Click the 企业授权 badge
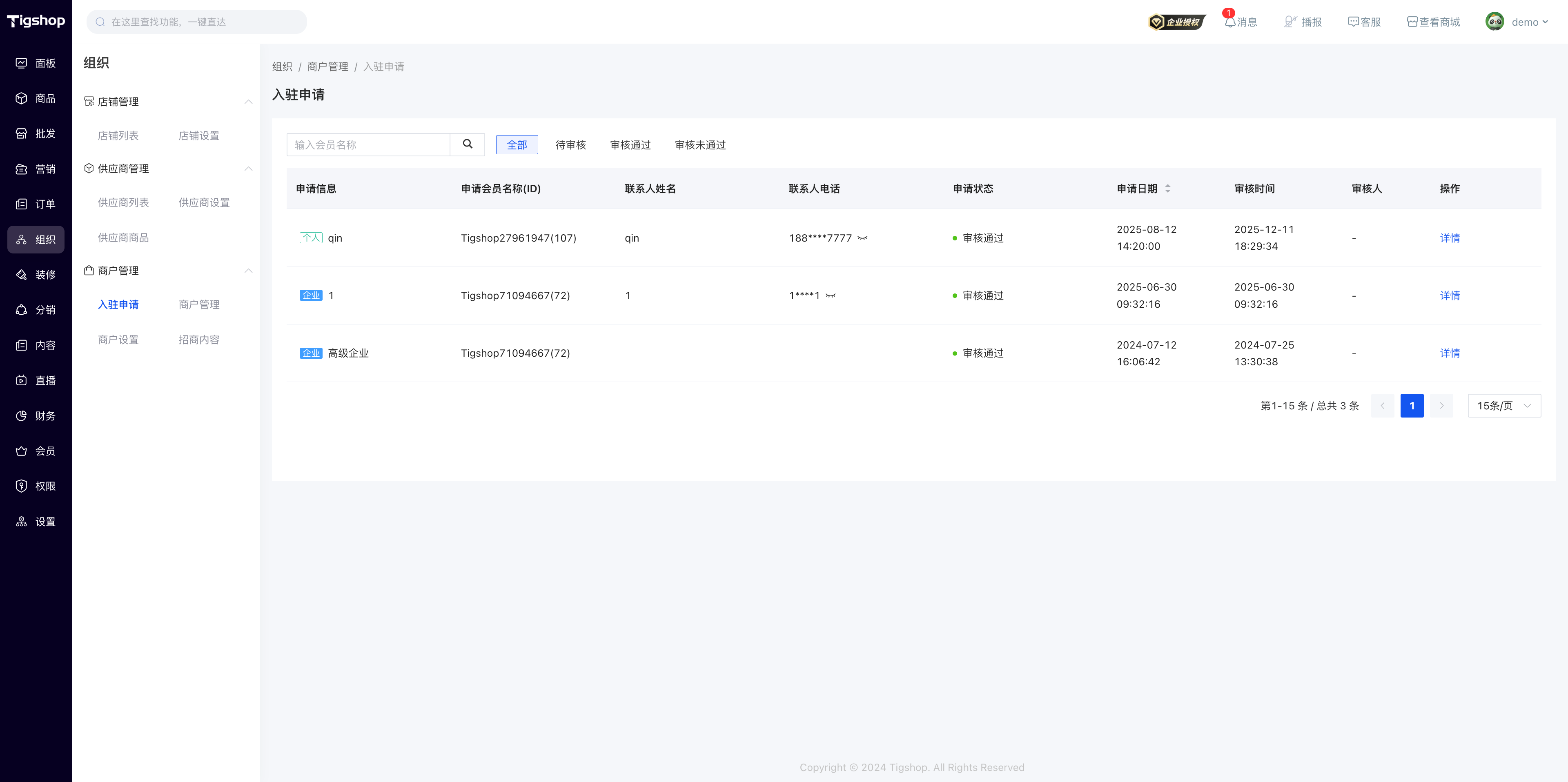This screenshot has width=1568, height=782. pos(1176,22)
